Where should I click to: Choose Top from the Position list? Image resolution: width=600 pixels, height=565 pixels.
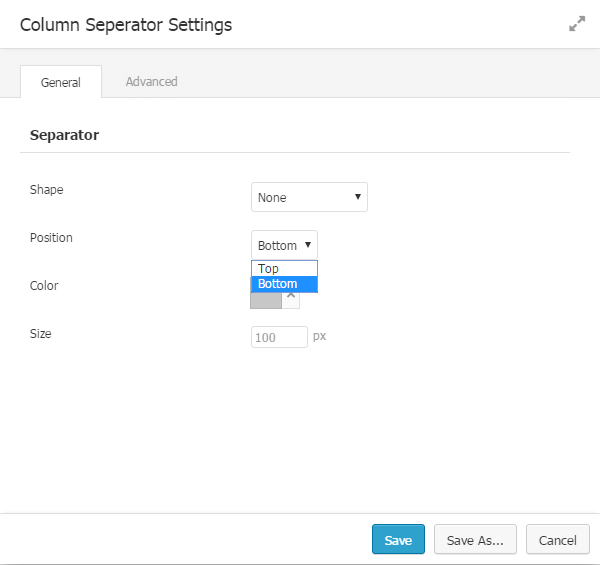[x=284, y=268]
